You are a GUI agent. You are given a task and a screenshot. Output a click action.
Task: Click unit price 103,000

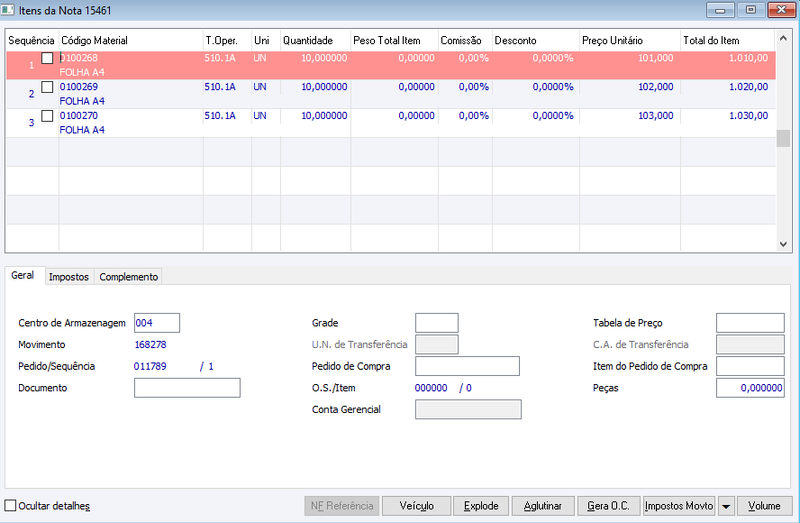tap(656, 116)
